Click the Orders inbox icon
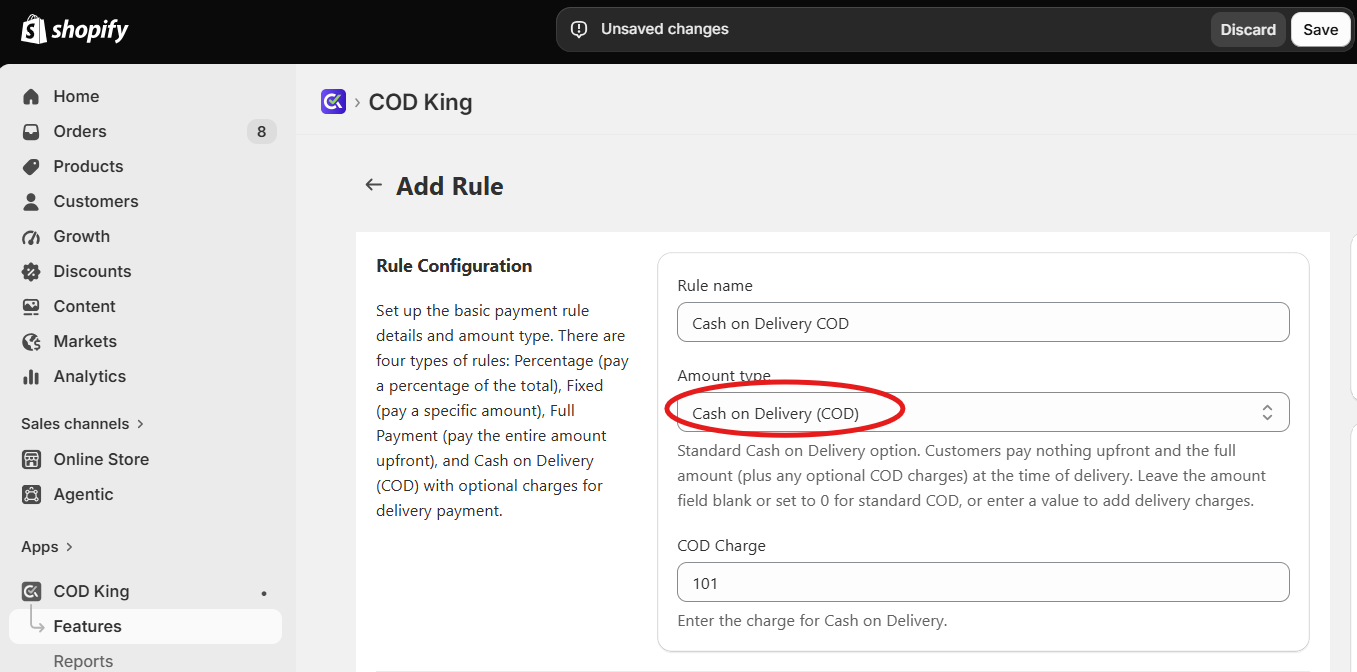Screen dimensions: 1357x672 31,131
